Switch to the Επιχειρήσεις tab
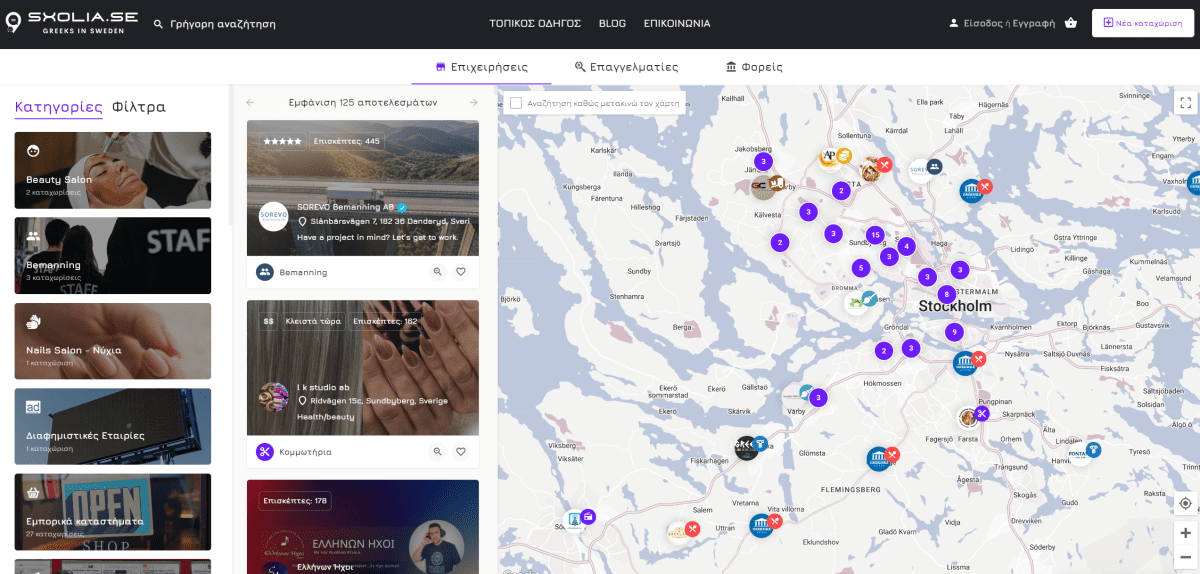Image resolution: width=1200 pixels, height=574 pixels. pyautogui.click(x=482, y=67)
